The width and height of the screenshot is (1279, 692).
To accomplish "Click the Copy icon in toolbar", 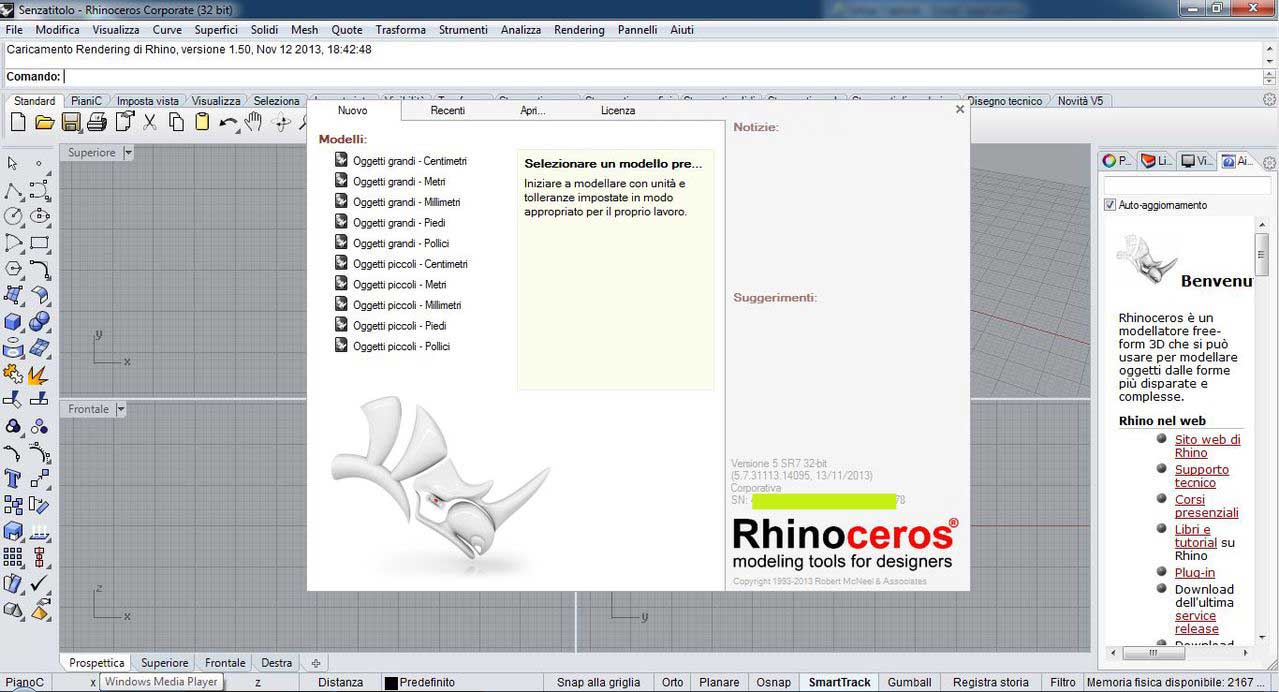I will click(x=176, y=122).
